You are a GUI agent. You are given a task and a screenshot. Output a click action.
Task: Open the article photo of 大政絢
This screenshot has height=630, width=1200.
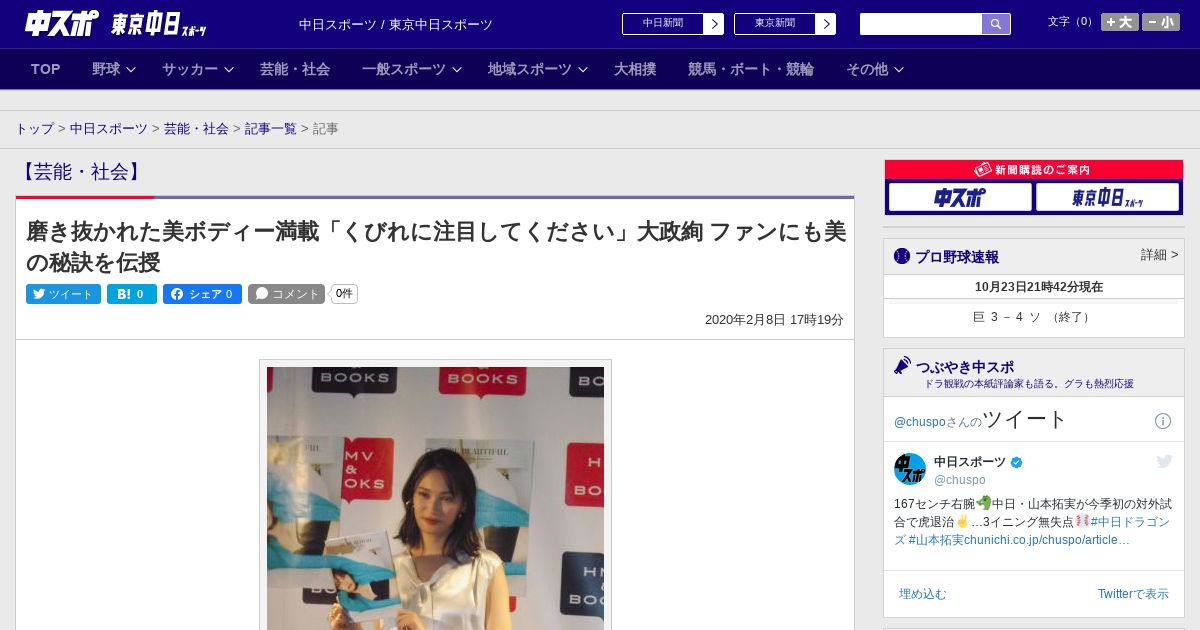(435, 497)
